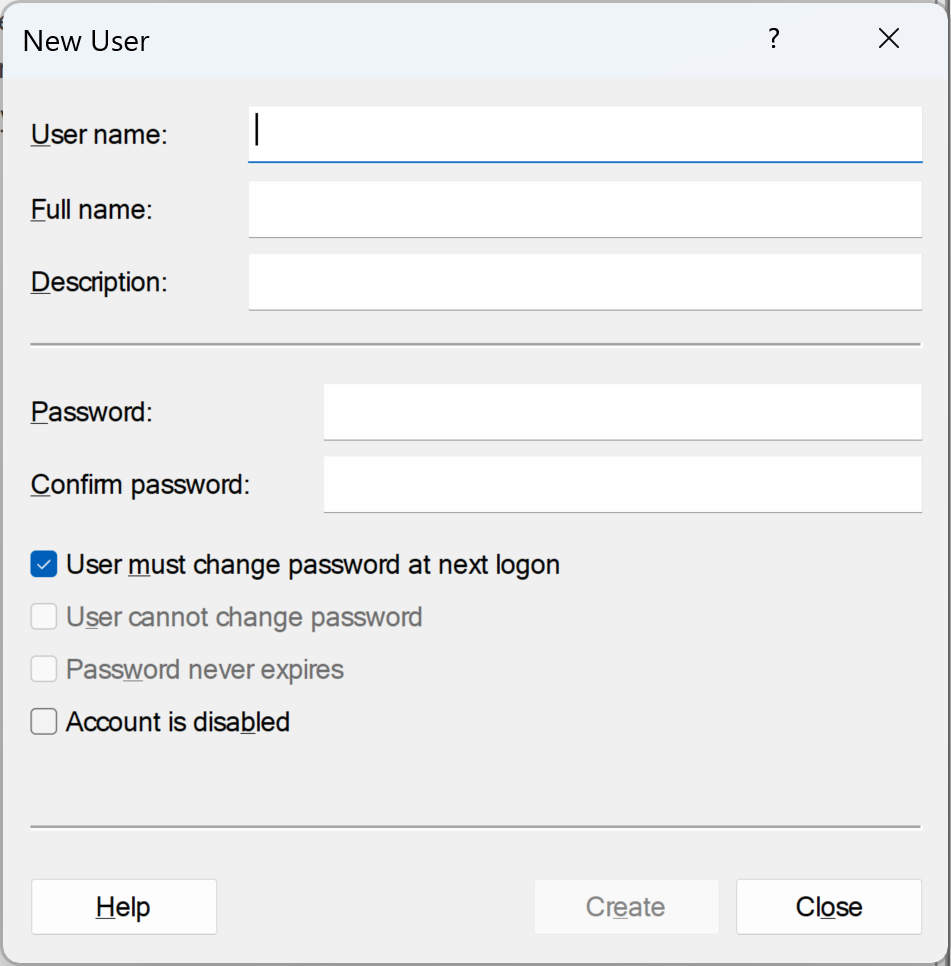951x966 pixels.
Task: Click the Confirm password field
Action: [621, 484]
